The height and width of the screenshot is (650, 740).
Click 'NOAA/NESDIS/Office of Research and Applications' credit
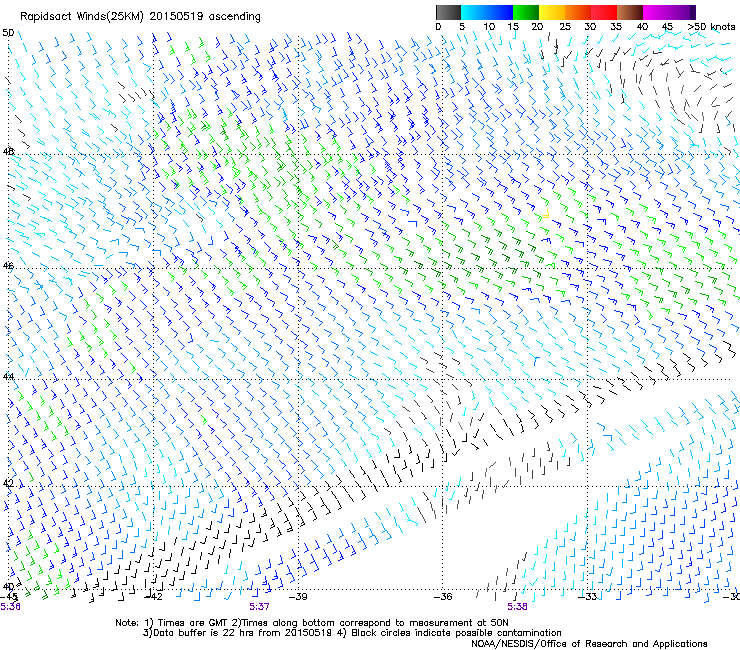[x=589, y=644]
